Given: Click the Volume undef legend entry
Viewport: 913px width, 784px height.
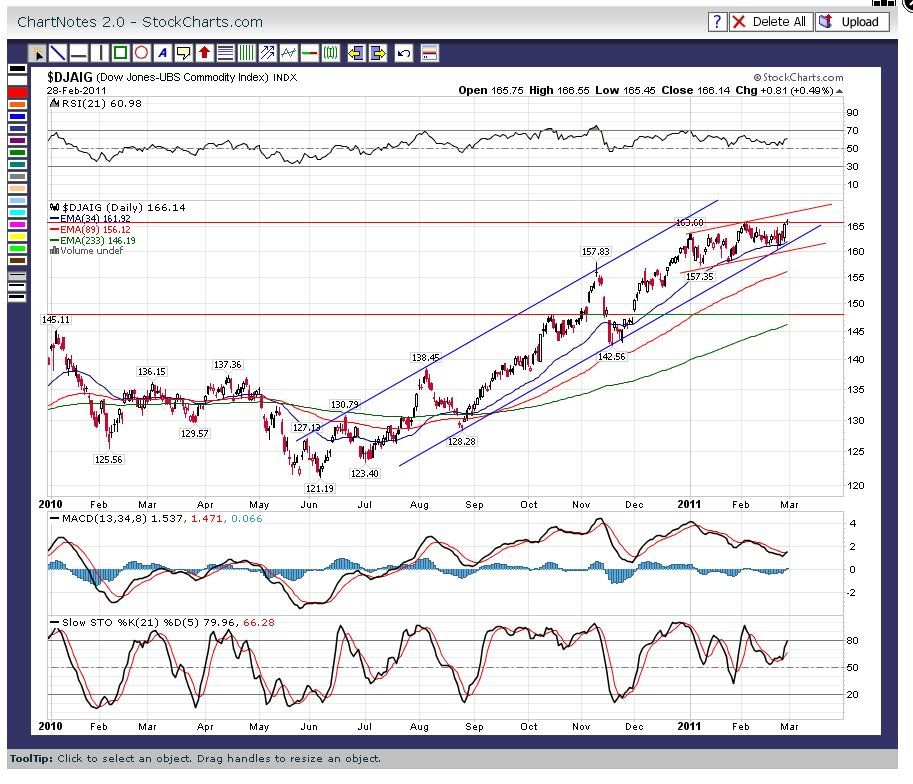Looking at the screenshot, I should pyautogui.click(x=87, y=251).
